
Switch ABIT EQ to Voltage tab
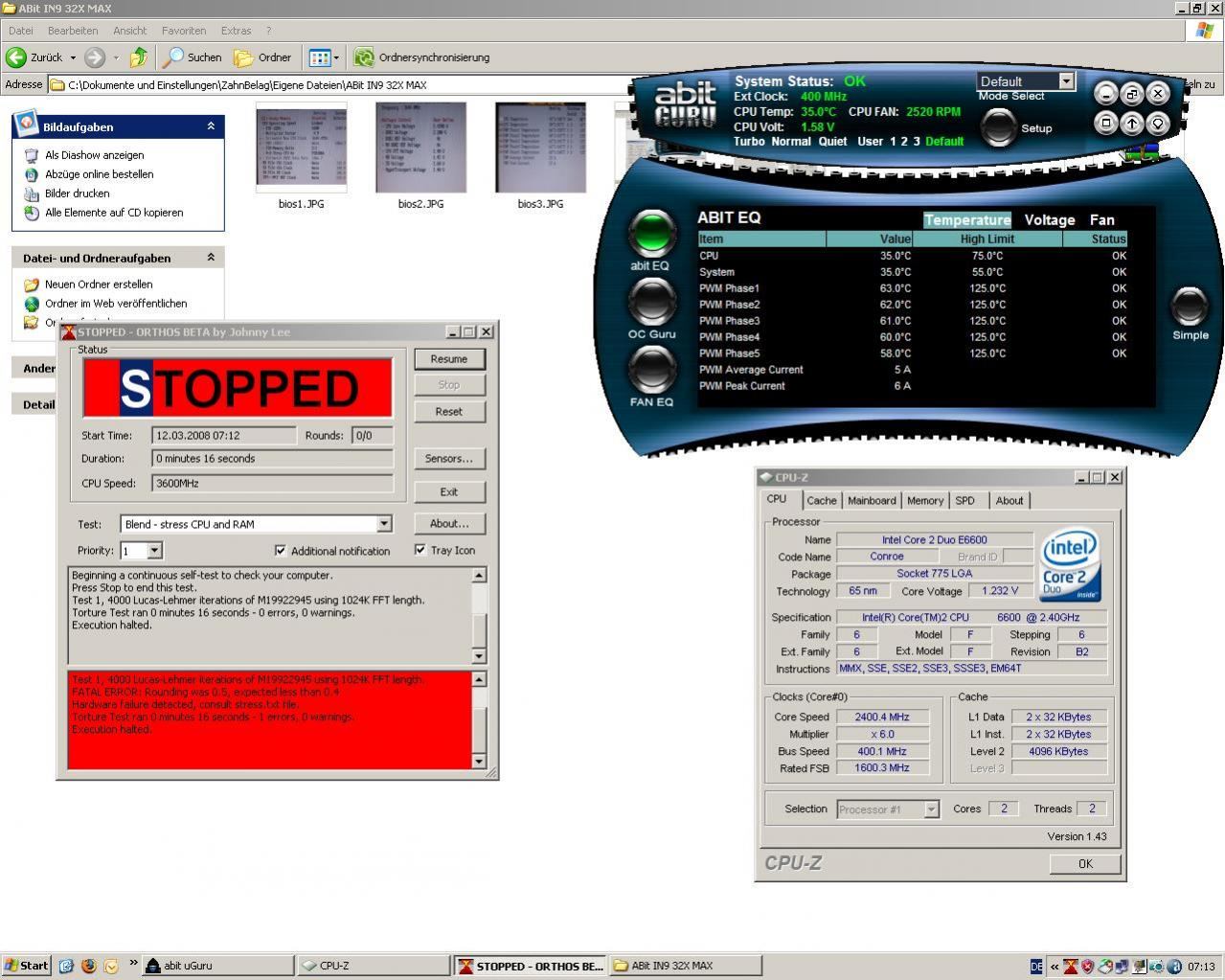click(x=1050, y=220)
